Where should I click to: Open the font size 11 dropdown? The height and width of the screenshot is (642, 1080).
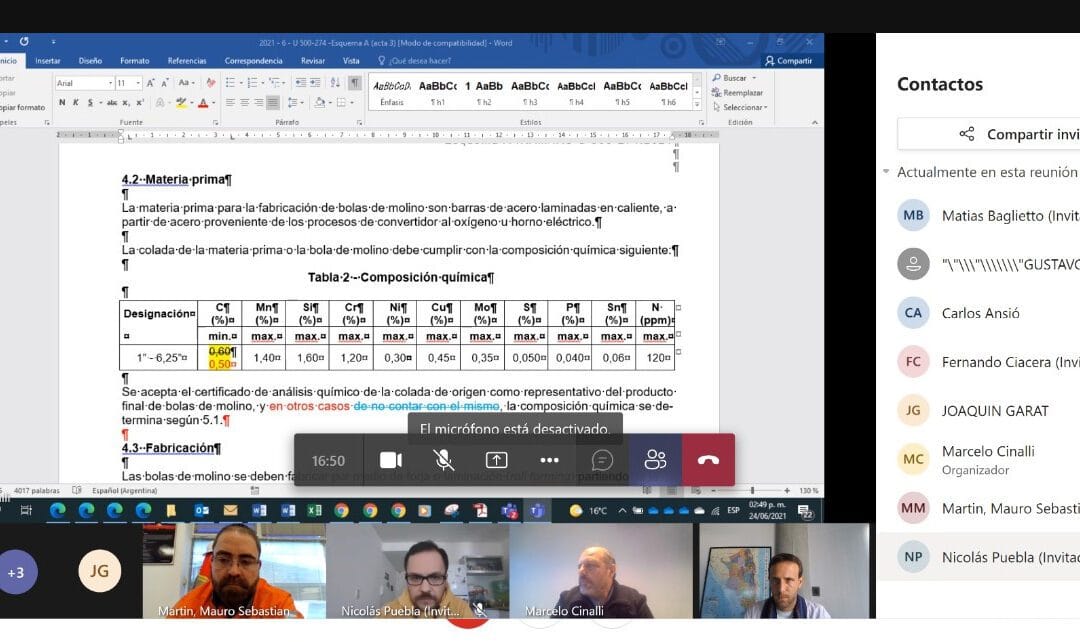pyautogui.click(x=138, y=83)
